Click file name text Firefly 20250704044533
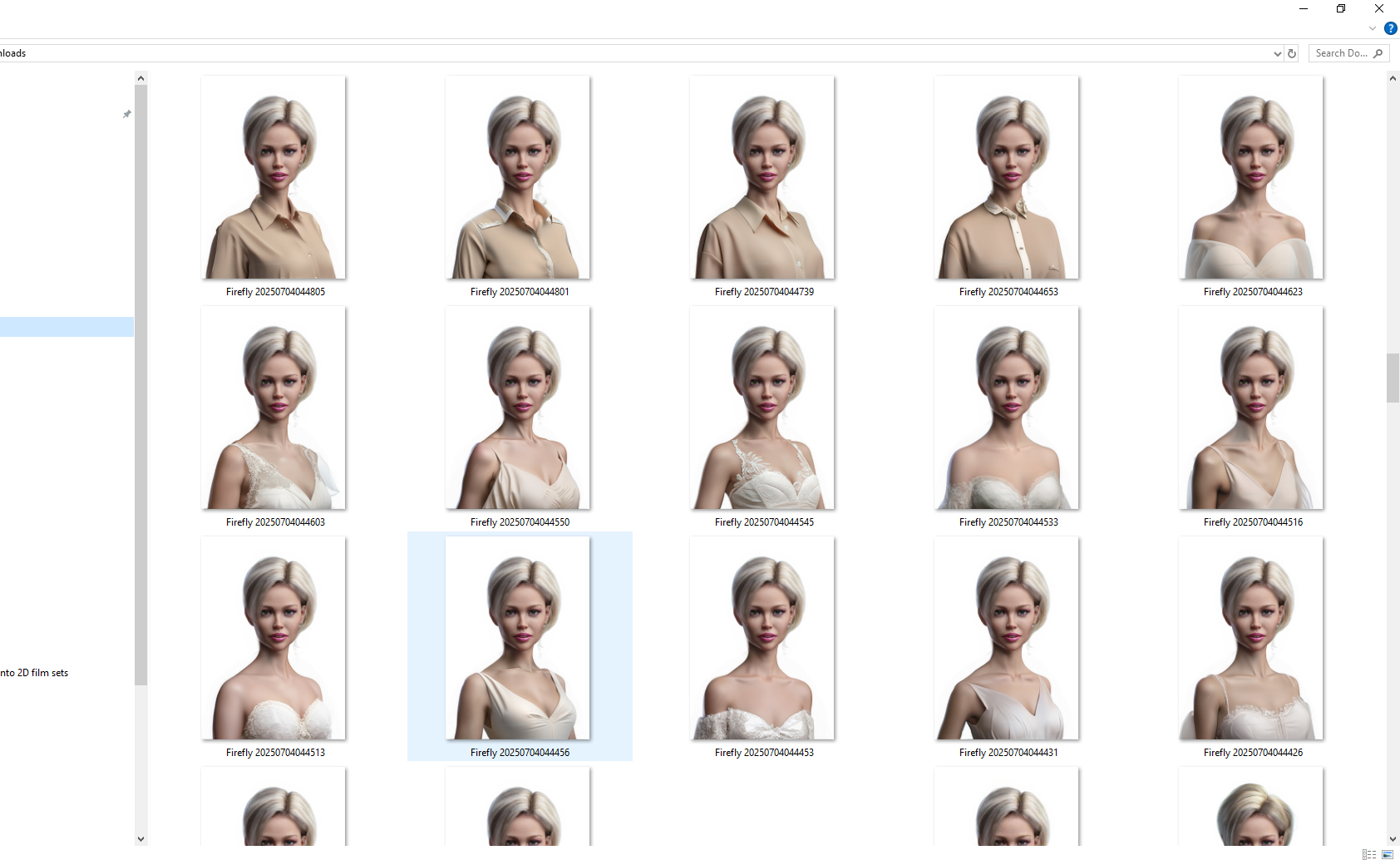1400x865 pixels. [1008, 522]
